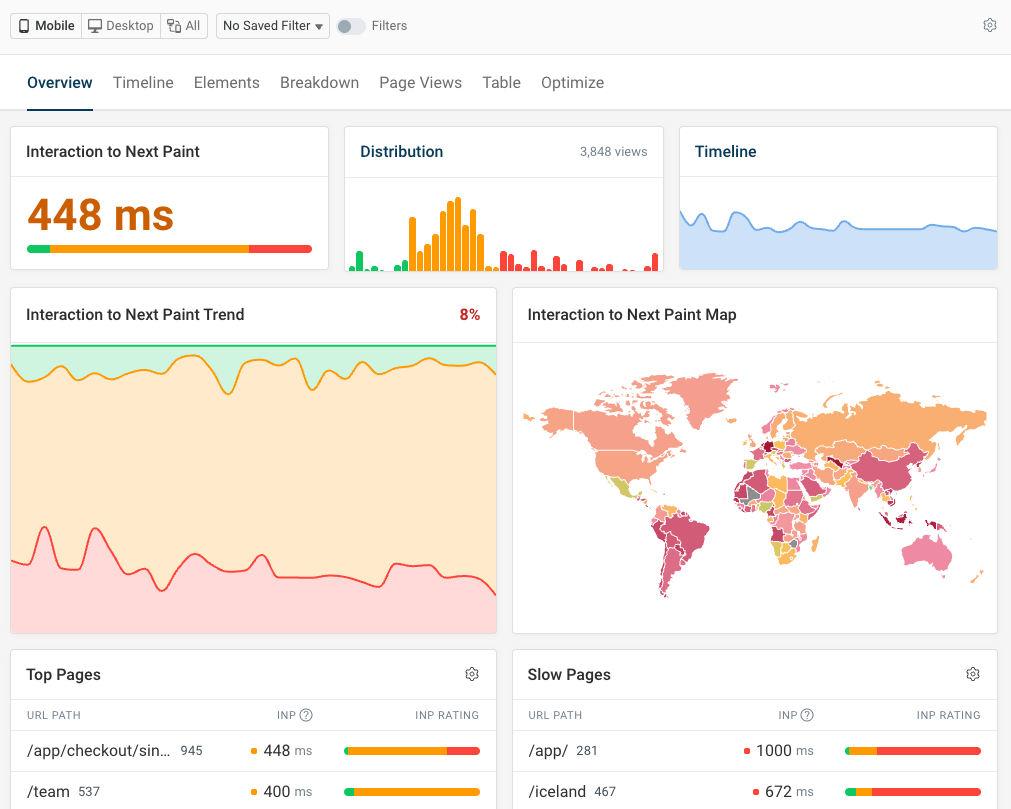
Task: Click the Top Pages settings gear
Action: point(472,675)
